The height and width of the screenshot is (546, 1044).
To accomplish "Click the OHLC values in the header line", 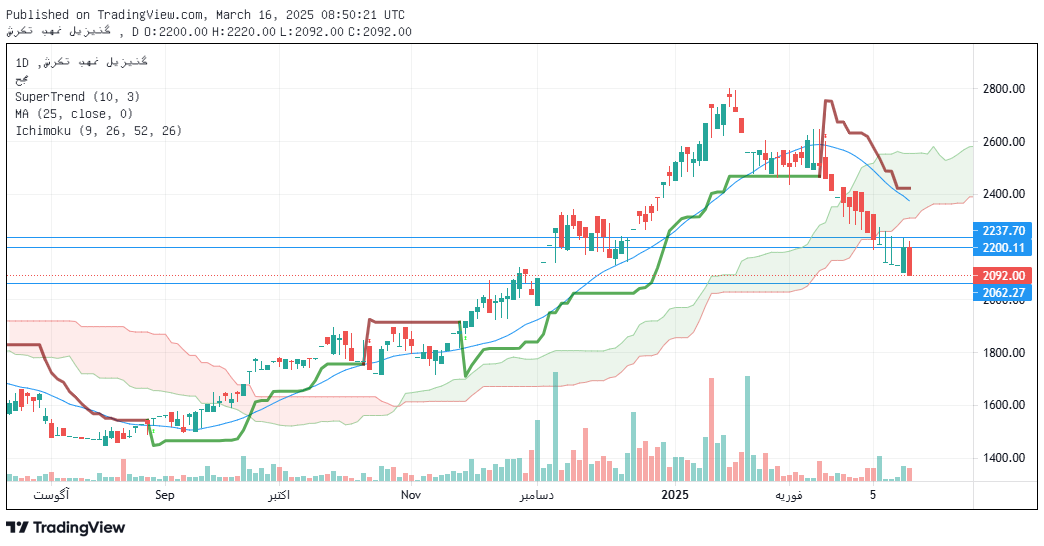I will point(285,31).
